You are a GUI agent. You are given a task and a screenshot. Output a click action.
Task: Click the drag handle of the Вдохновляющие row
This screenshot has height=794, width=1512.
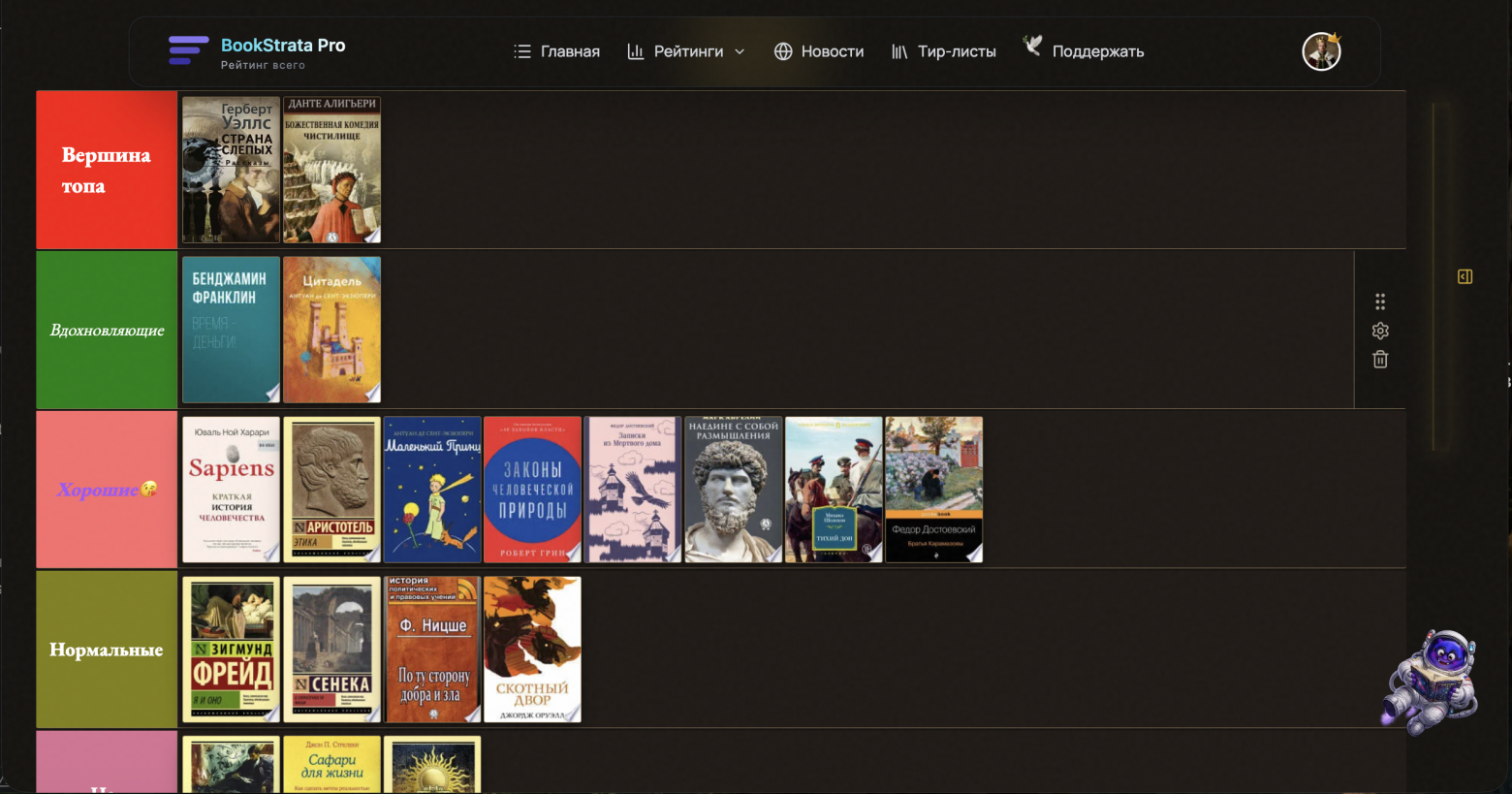[1380, 302]
